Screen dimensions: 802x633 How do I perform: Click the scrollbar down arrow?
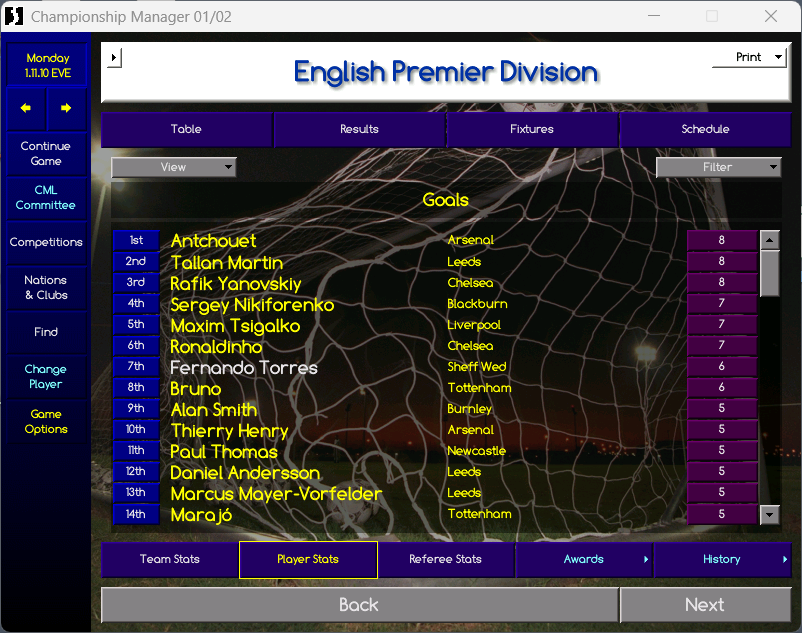[770, 514]
